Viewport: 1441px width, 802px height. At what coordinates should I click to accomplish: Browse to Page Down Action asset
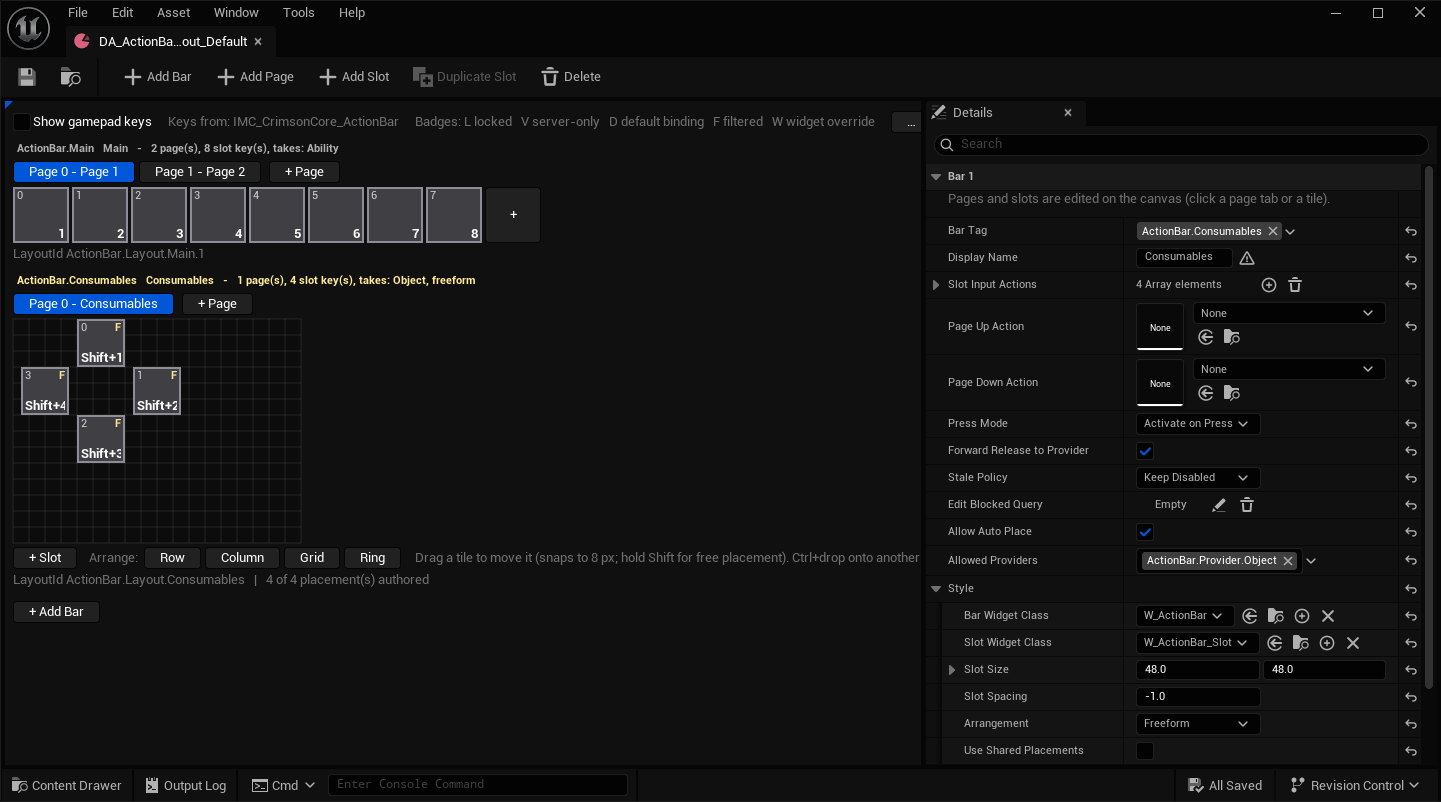(x=1232, y=394)
